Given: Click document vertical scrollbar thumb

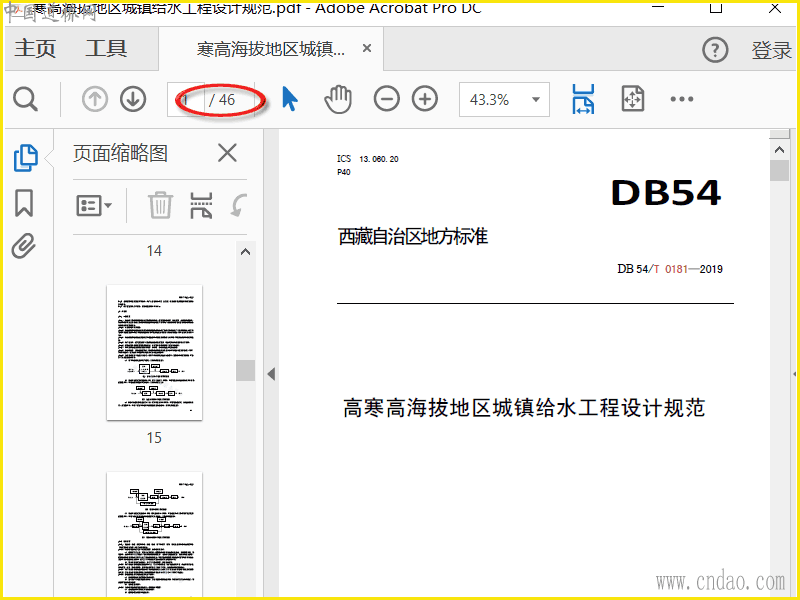Looking at the screenshot, I should click(x=779, y=170).
